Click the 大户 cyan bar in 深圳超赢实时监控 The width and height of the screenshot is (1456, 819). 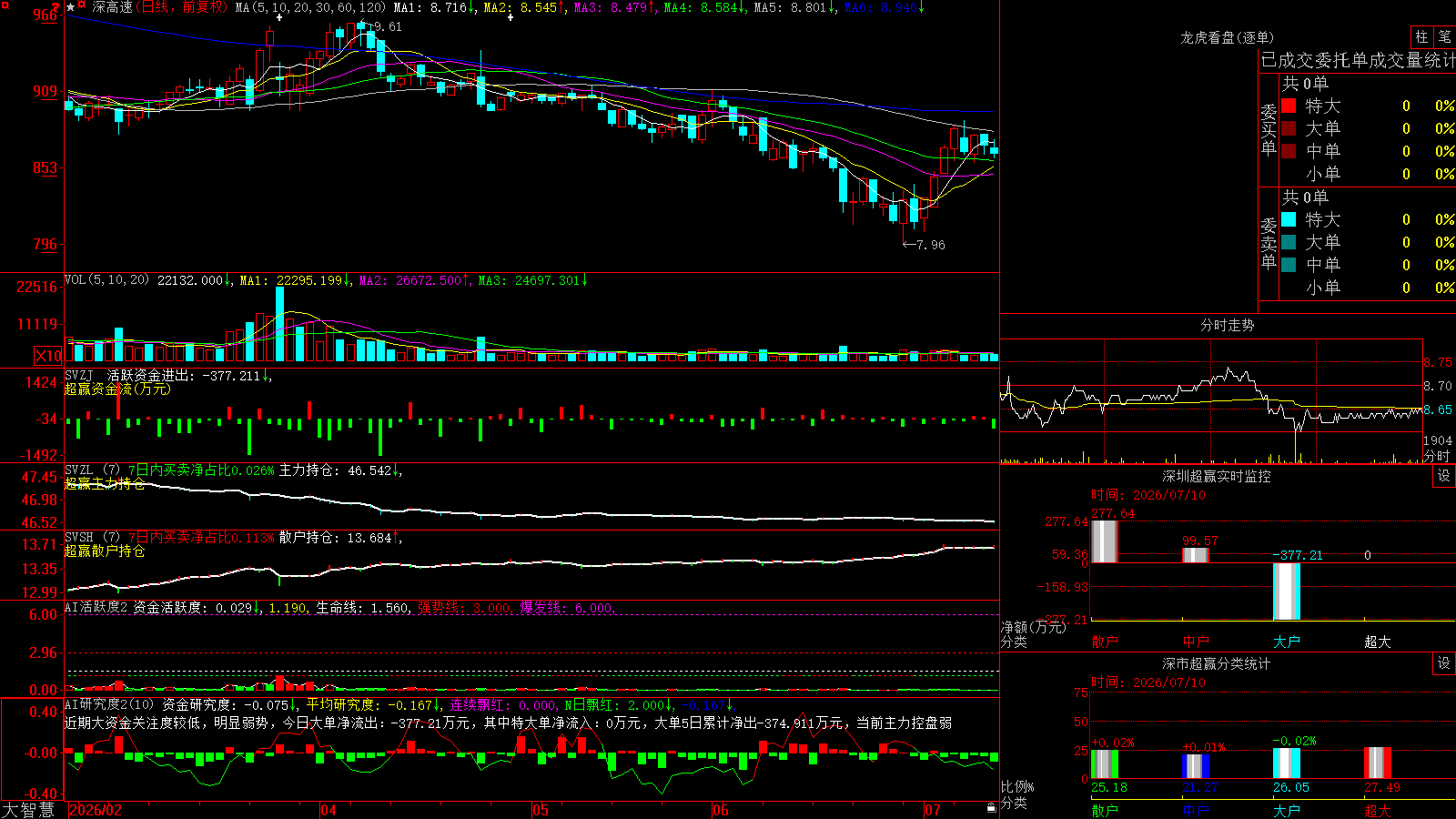tap(1286, 591)
